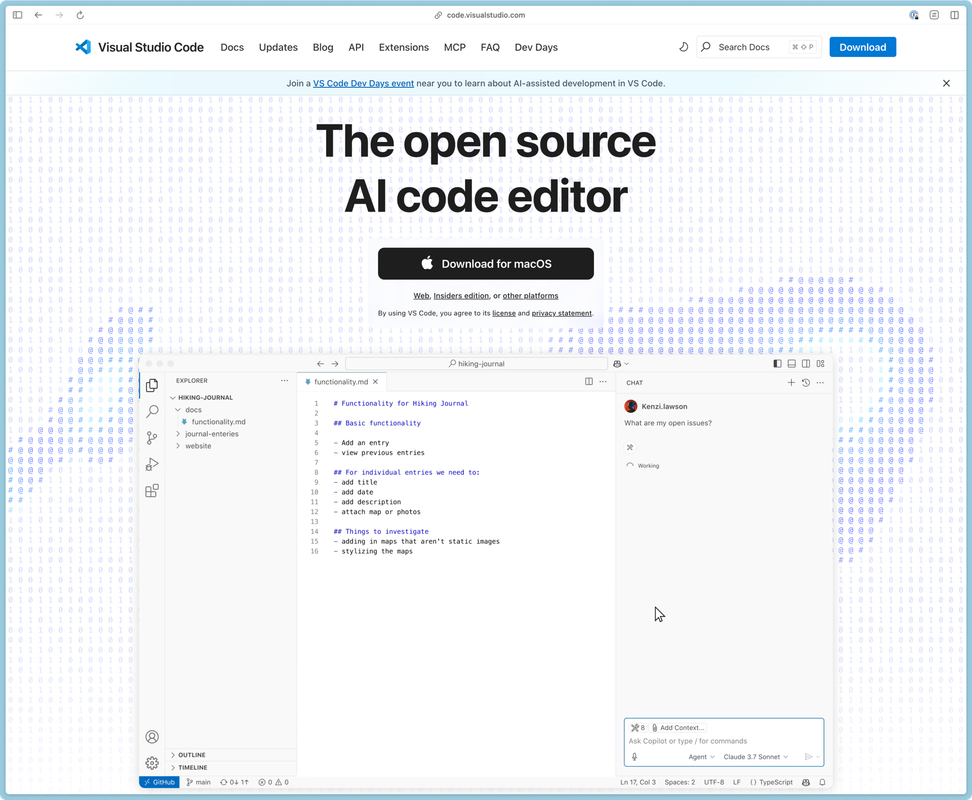The width and height of the screenshot is (972, 800).
Task: Click the GitHub remote status item
Action: [x=159, y=782]
